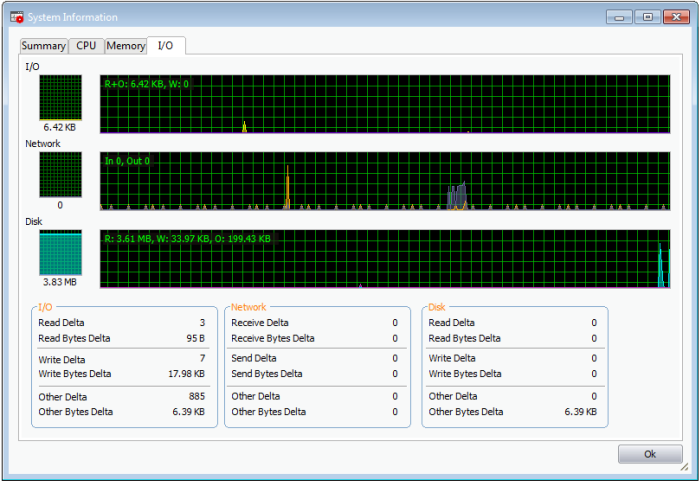700x484 pixels.
Task: Click the I/O section label above the gauge
Action: tap(32, 67)
